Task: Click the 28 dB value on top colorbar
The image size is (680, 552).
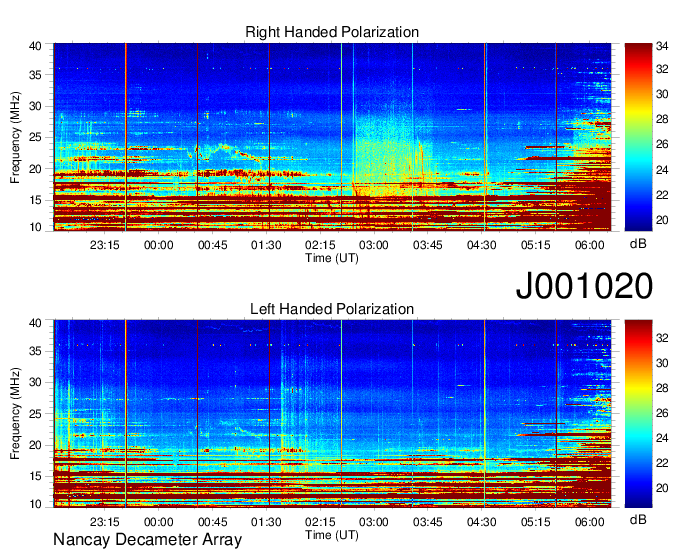Action: pos(662,119)
